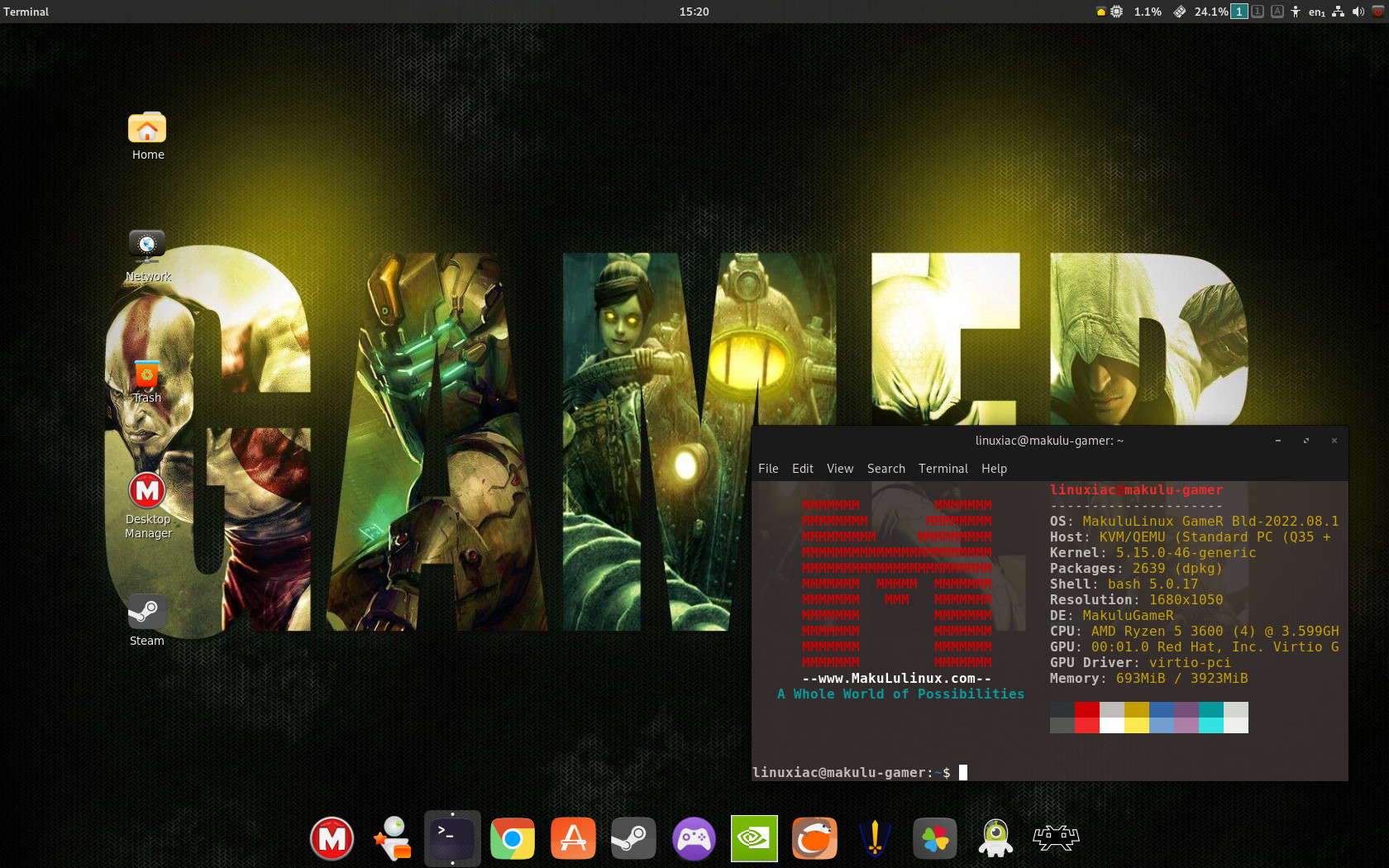
Task: Click the red power button in panel
Action: click(x=1378, y=12)
